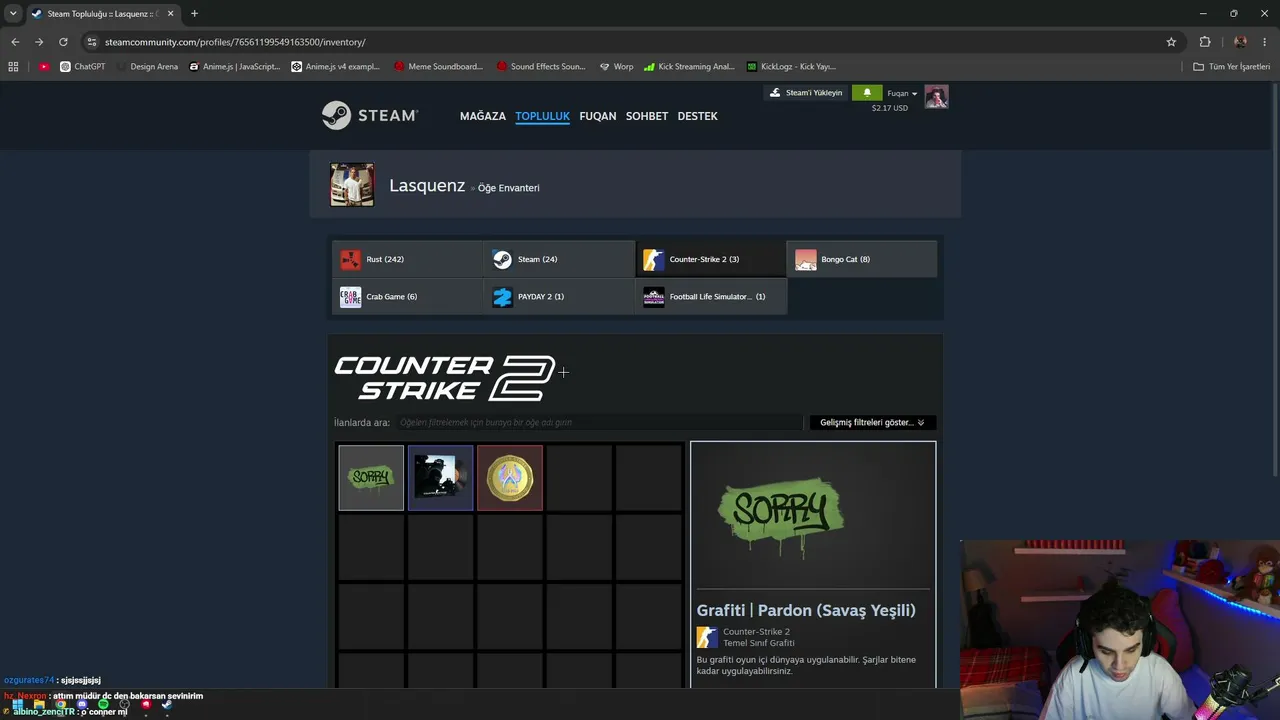Open the KickLogz bookmark
This screenshot has height=720, width=1280.
[x=791, y=67]
